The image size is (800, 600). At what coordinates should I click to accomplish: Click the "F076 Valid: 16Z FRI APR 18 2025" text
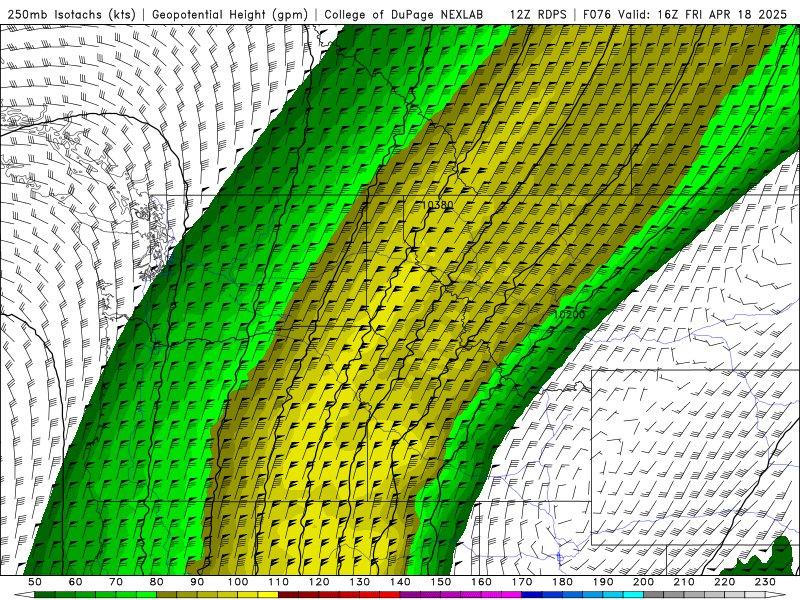684,15
